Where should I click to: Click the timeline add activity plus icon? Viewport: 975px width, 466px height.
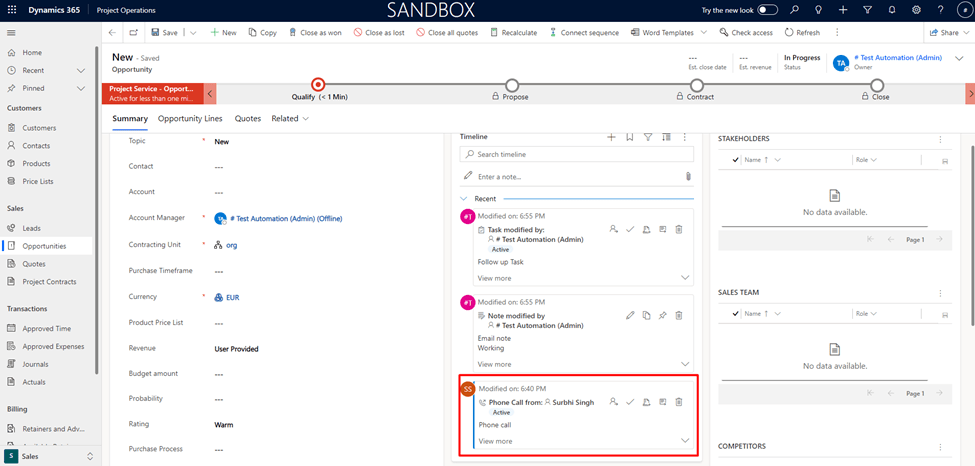point(611,137)
